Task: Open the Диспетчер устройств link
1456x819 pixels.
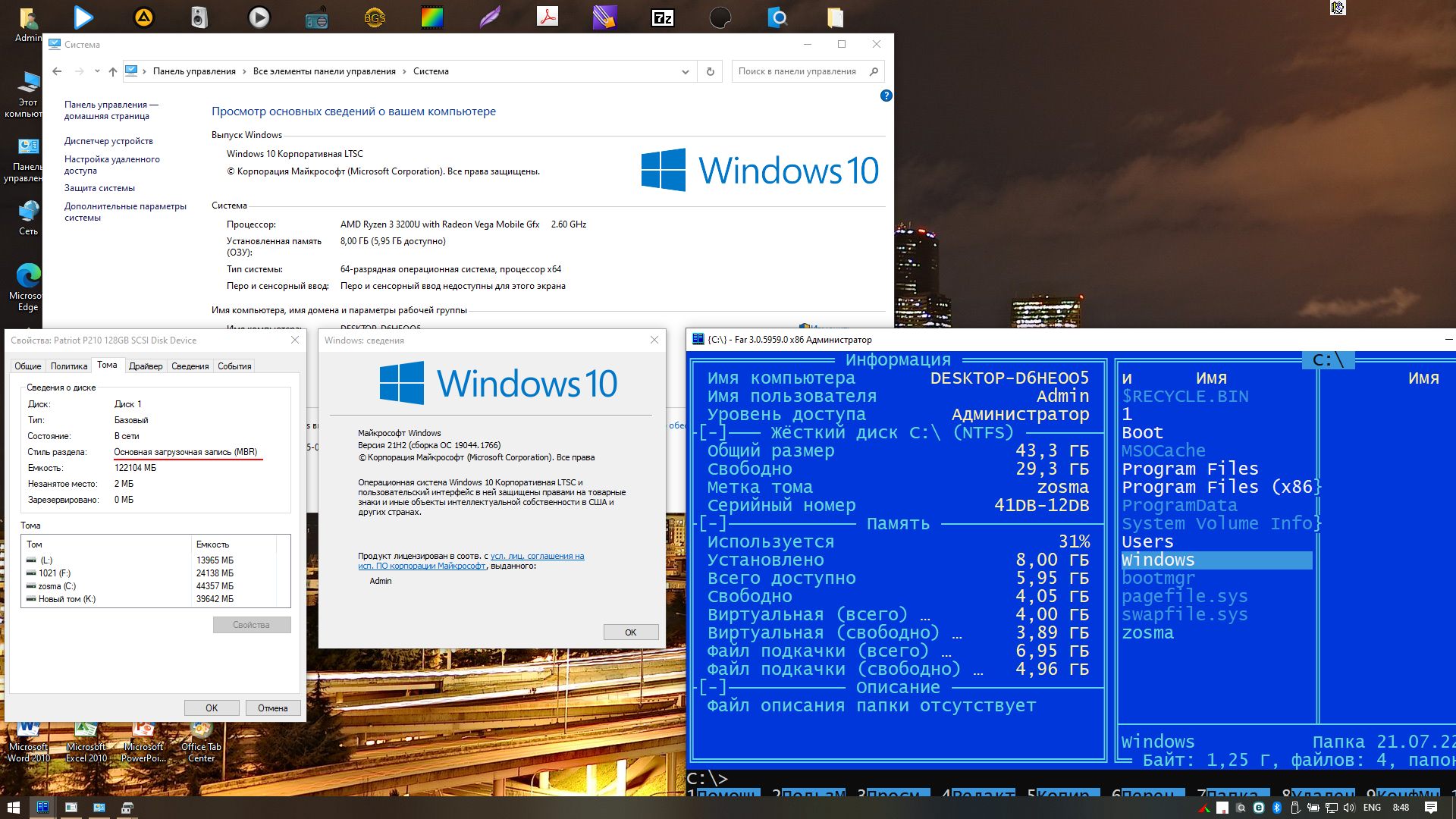Action: click(108, 141)
